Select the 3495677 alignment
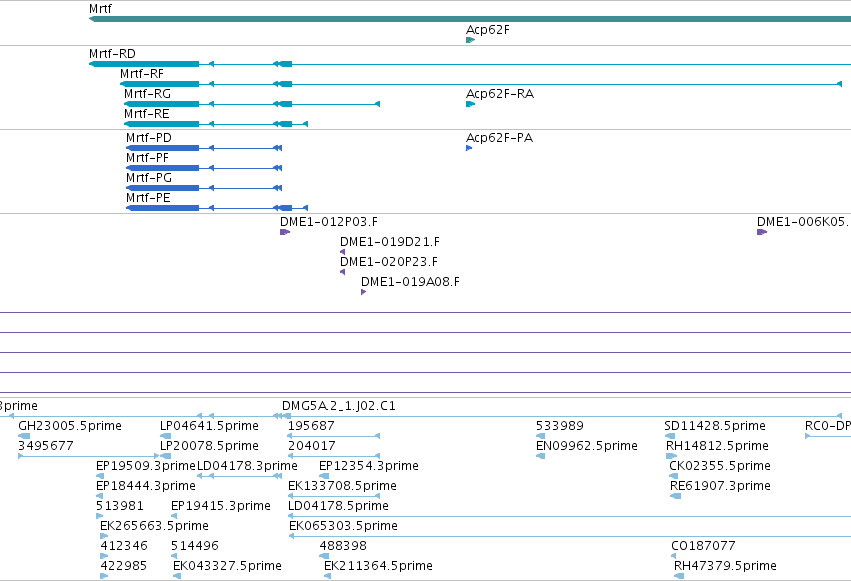 pos(89,456)
